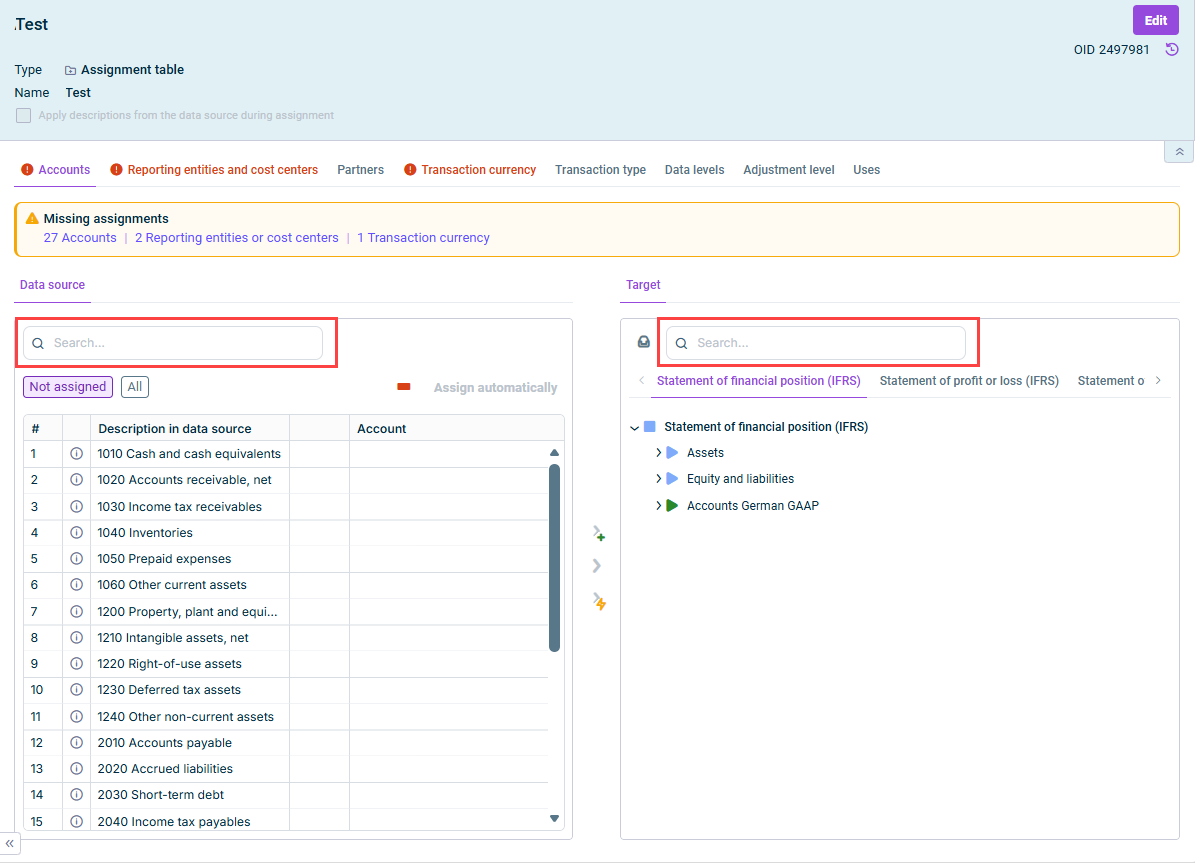Expand the Accounts German GAAP node
Viewport: 1195px width, 863px height.
point(658,505)
